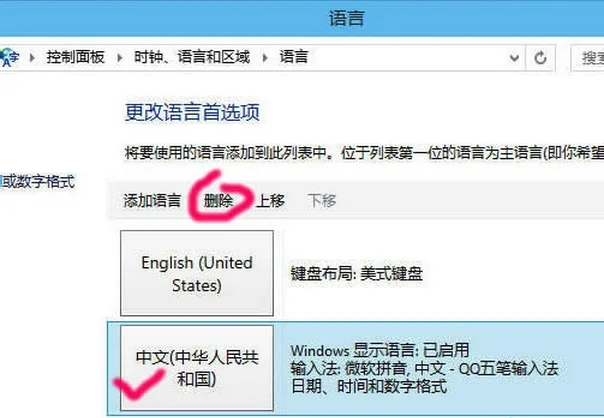Click the 键盘布局: 美式键盘 row
Viewport: 604px width, 418px height.
[356, 274]
